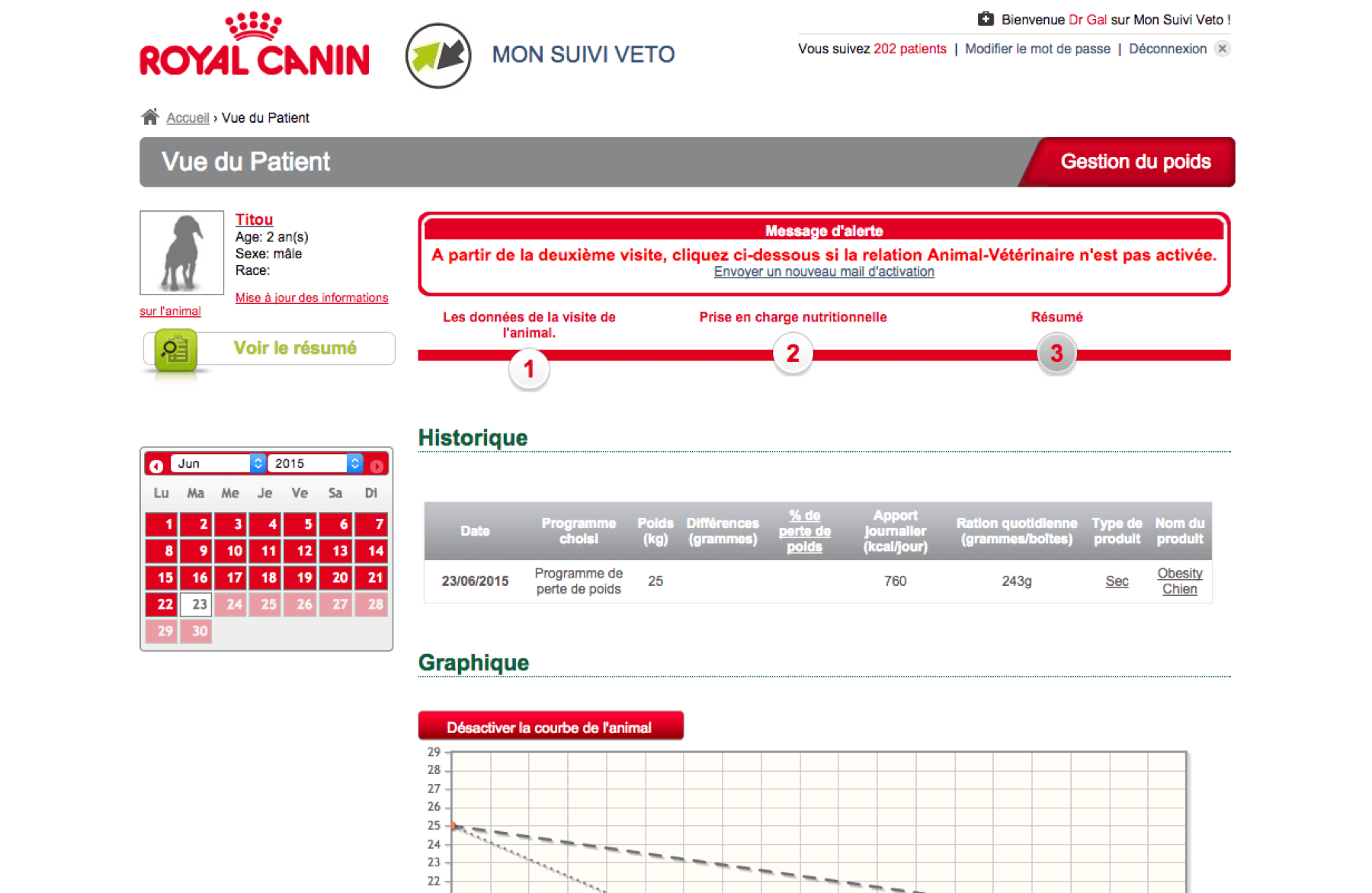Go to next month in calendar
Viewport: 1372px width, 893px height.
point(377,466)
